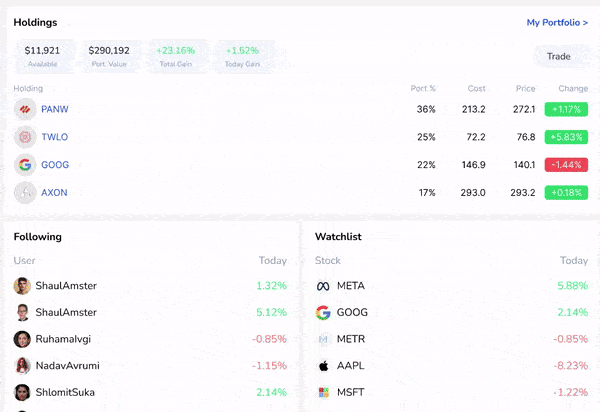Open the AXON holding link
This screenshot has width=600, height=412.
54,192
